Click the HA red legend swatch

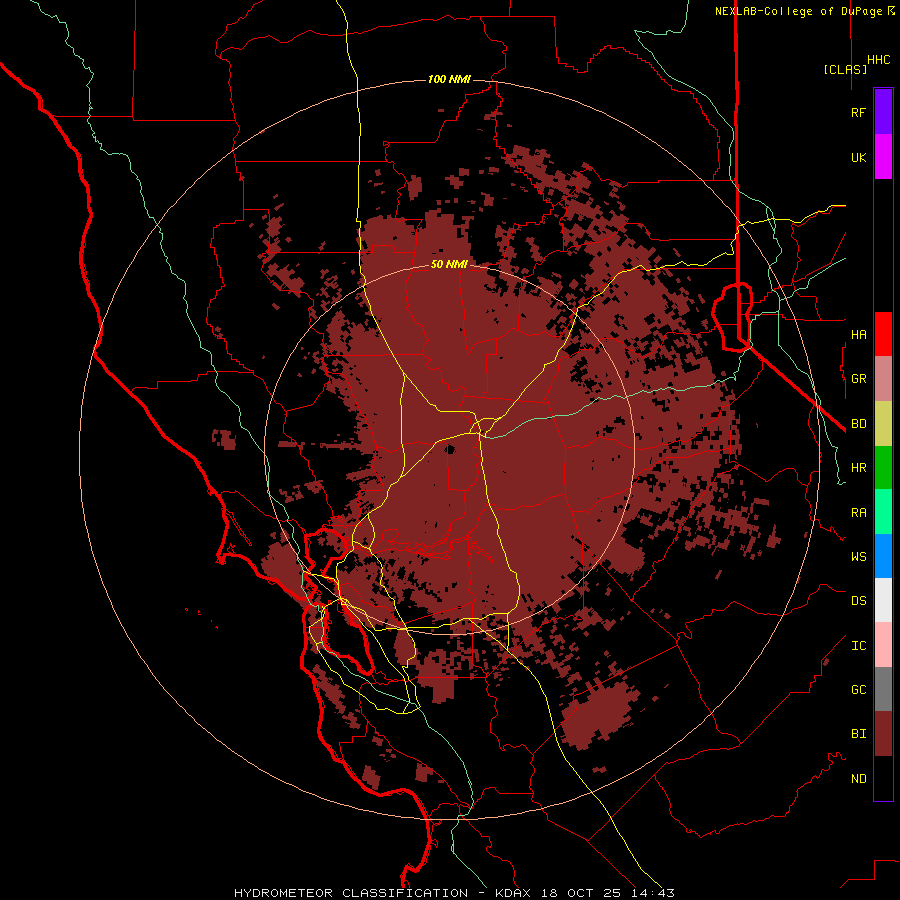click(x=883, y=334)
